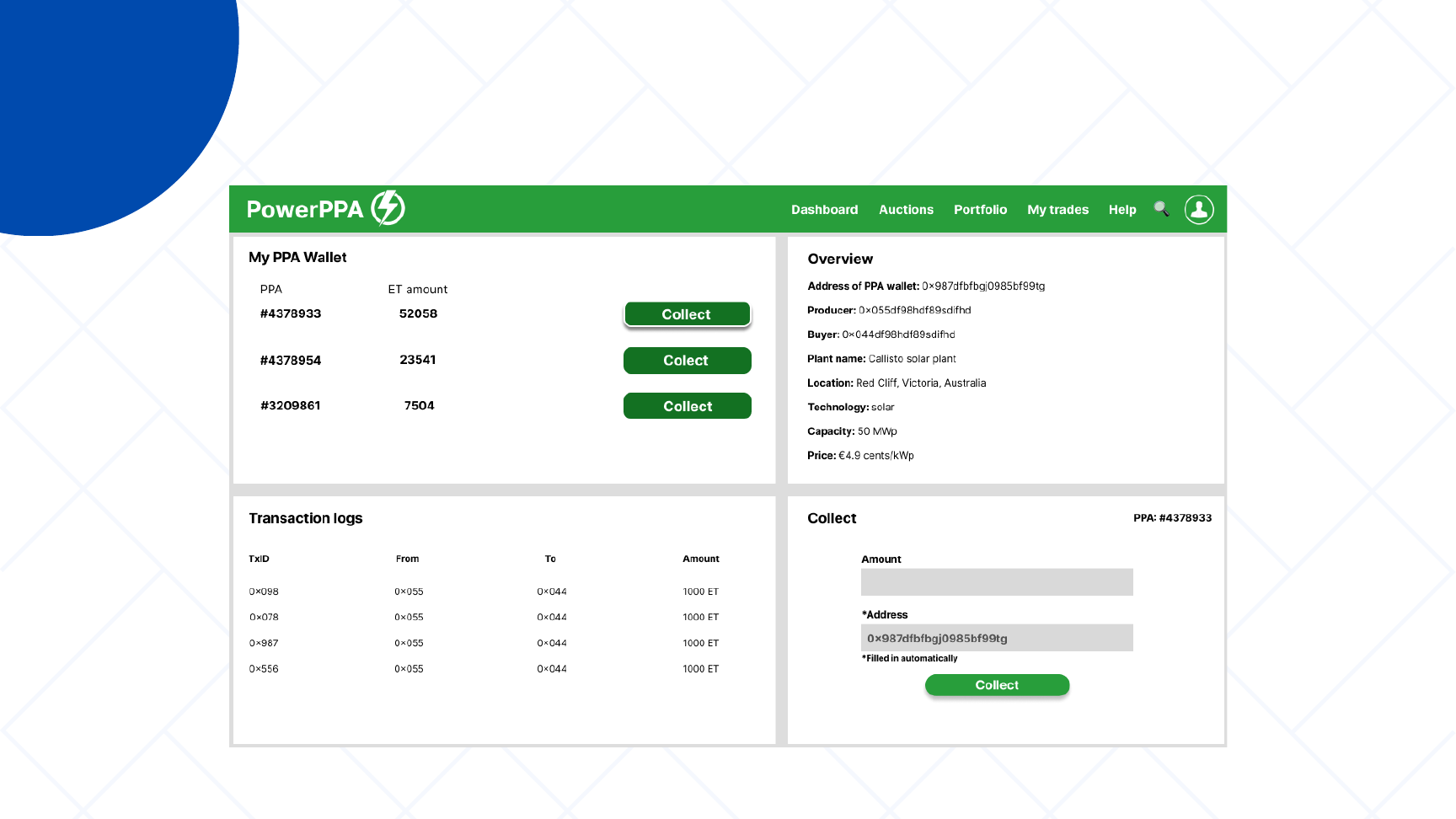Select PPA #4378933 in wallet list
The image size is (1456, 819).
[291, 313]
